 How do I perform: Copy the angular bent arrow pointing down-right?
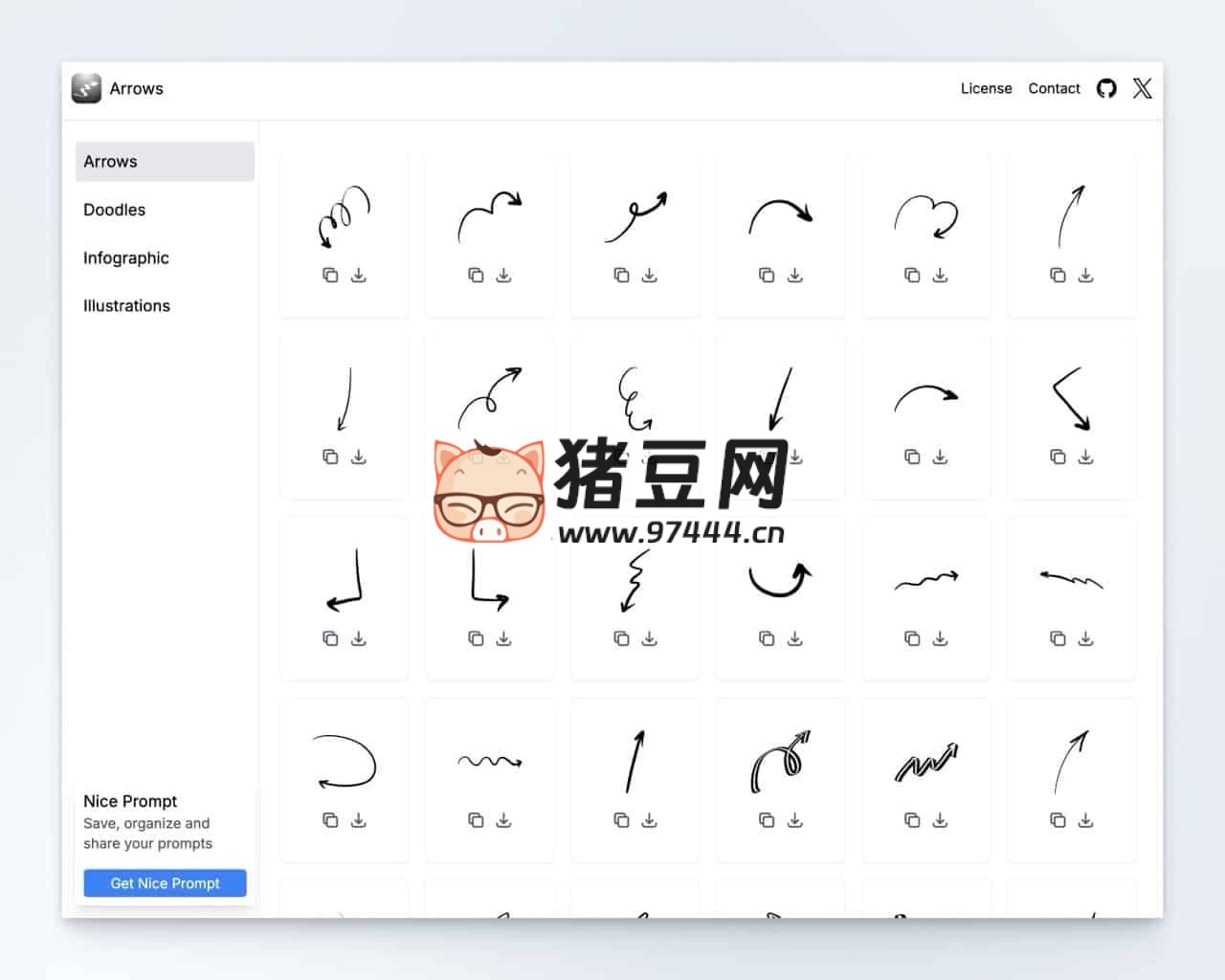click(1058, 457)
